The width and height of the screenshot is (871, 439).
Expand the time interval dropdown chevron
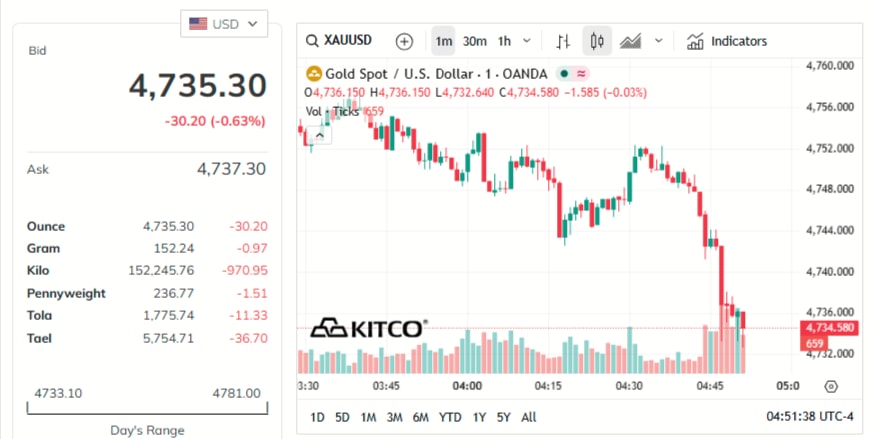[x=526, y=41]
